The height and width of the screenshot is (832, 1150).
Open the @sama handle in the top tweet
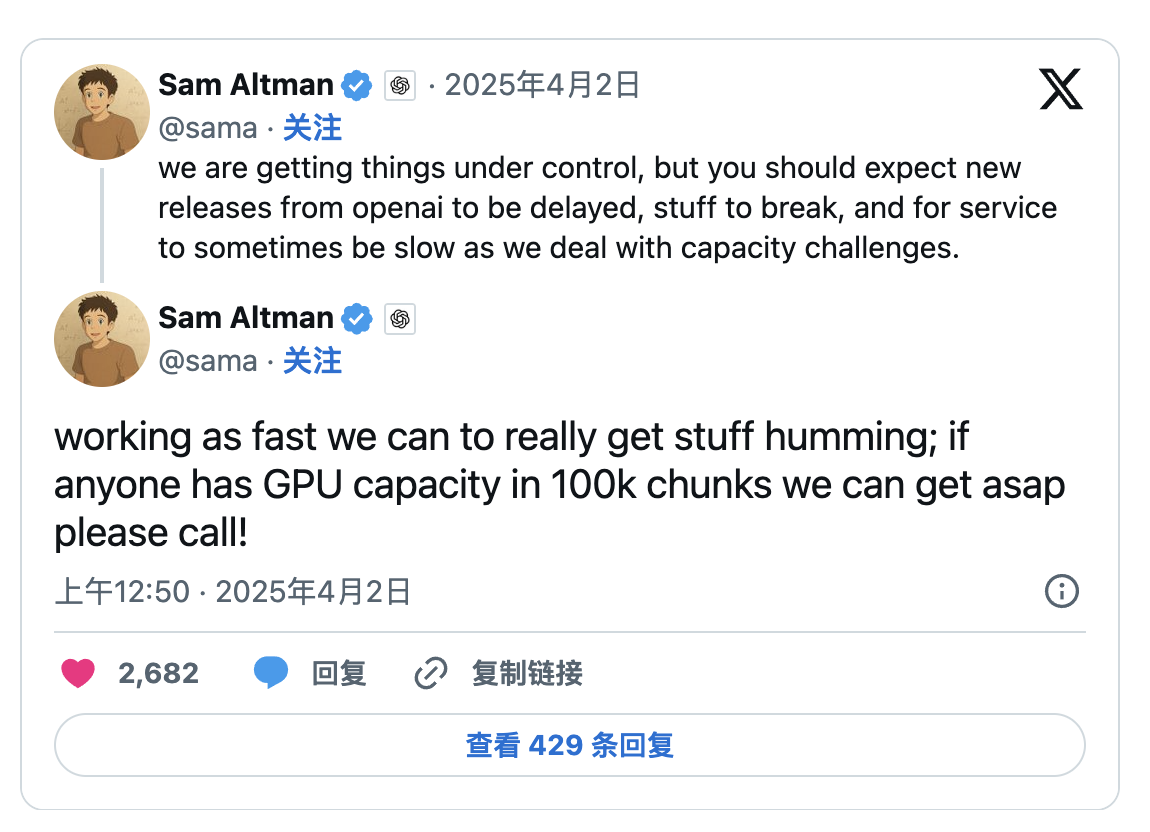207,128
